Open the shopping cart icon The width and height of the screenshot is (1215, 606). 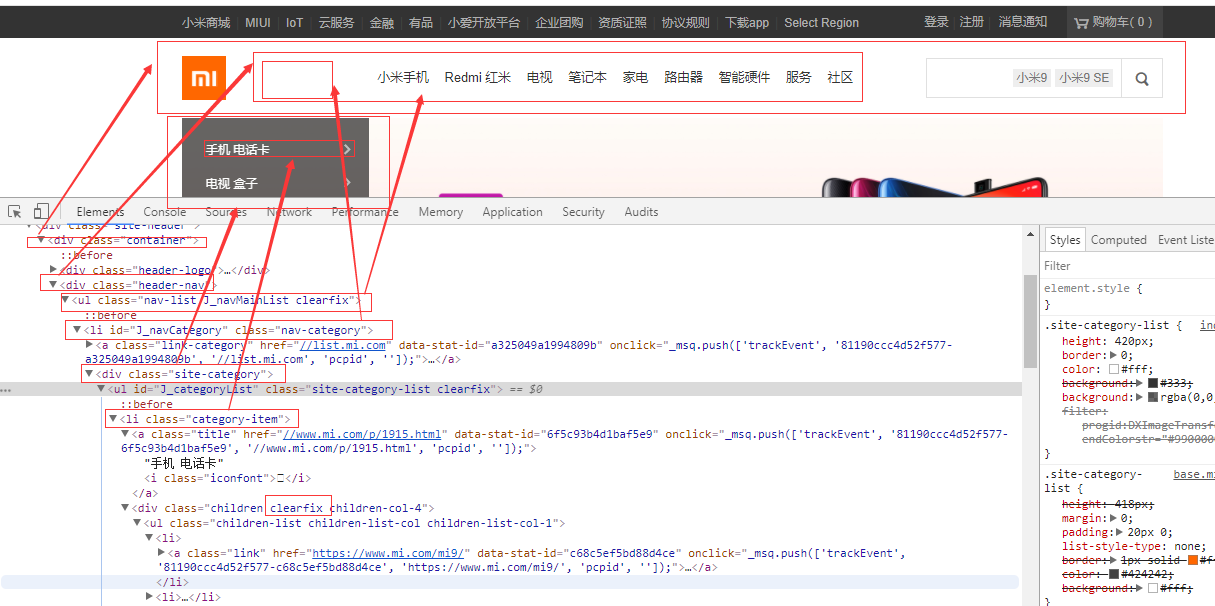click(x=1081, y=22)
